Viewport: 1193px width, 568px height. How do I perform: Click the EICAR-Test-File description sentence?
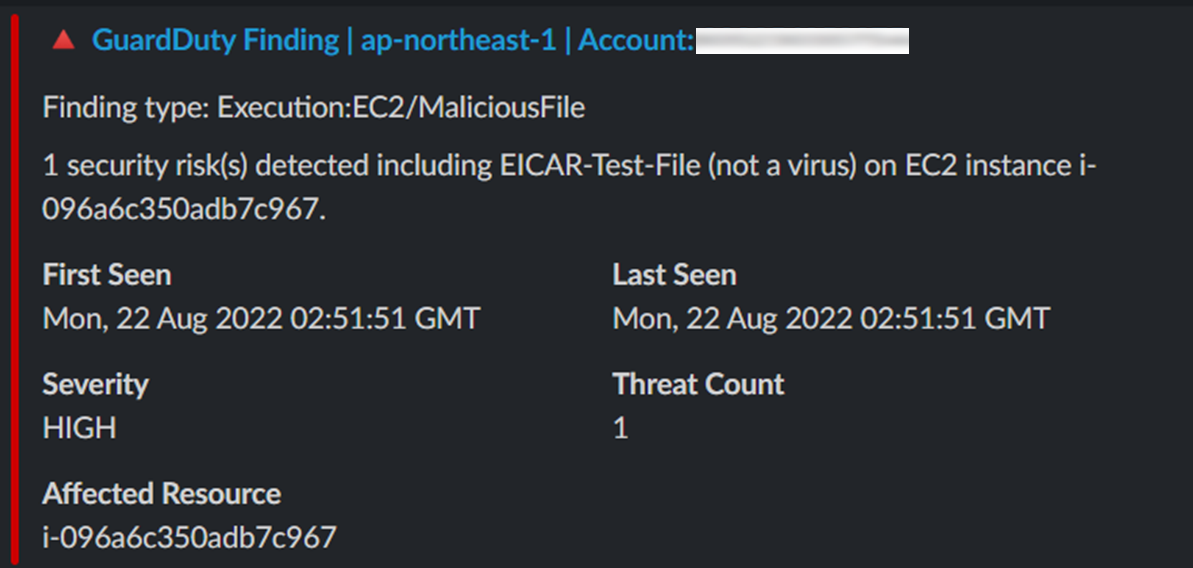pos(569,187)
